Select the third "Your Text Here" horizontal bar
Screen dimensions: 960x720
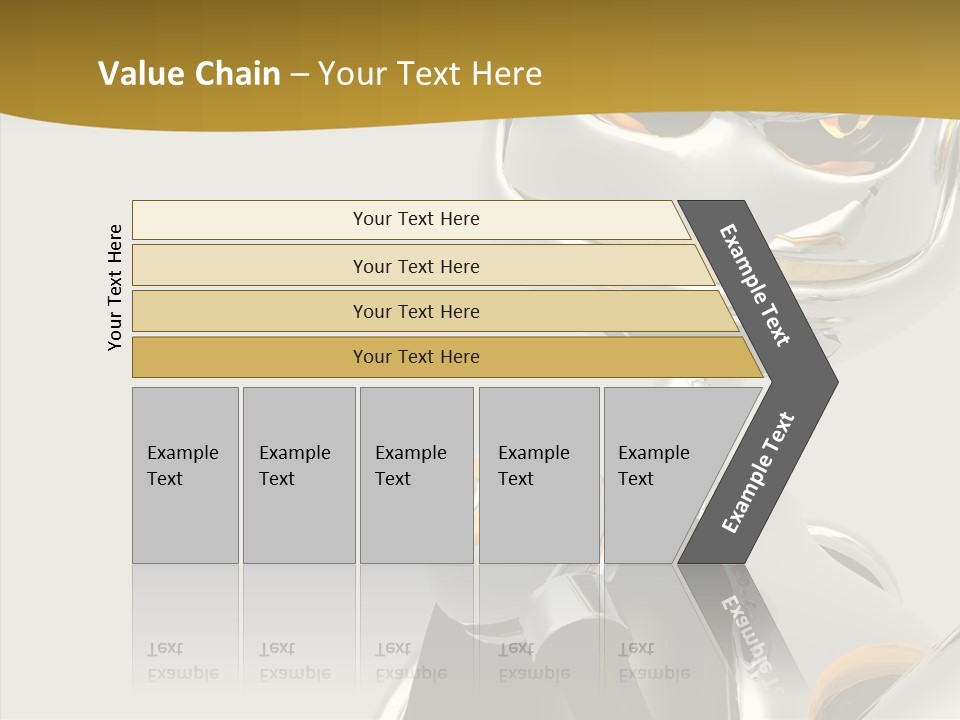click(416, 311)
